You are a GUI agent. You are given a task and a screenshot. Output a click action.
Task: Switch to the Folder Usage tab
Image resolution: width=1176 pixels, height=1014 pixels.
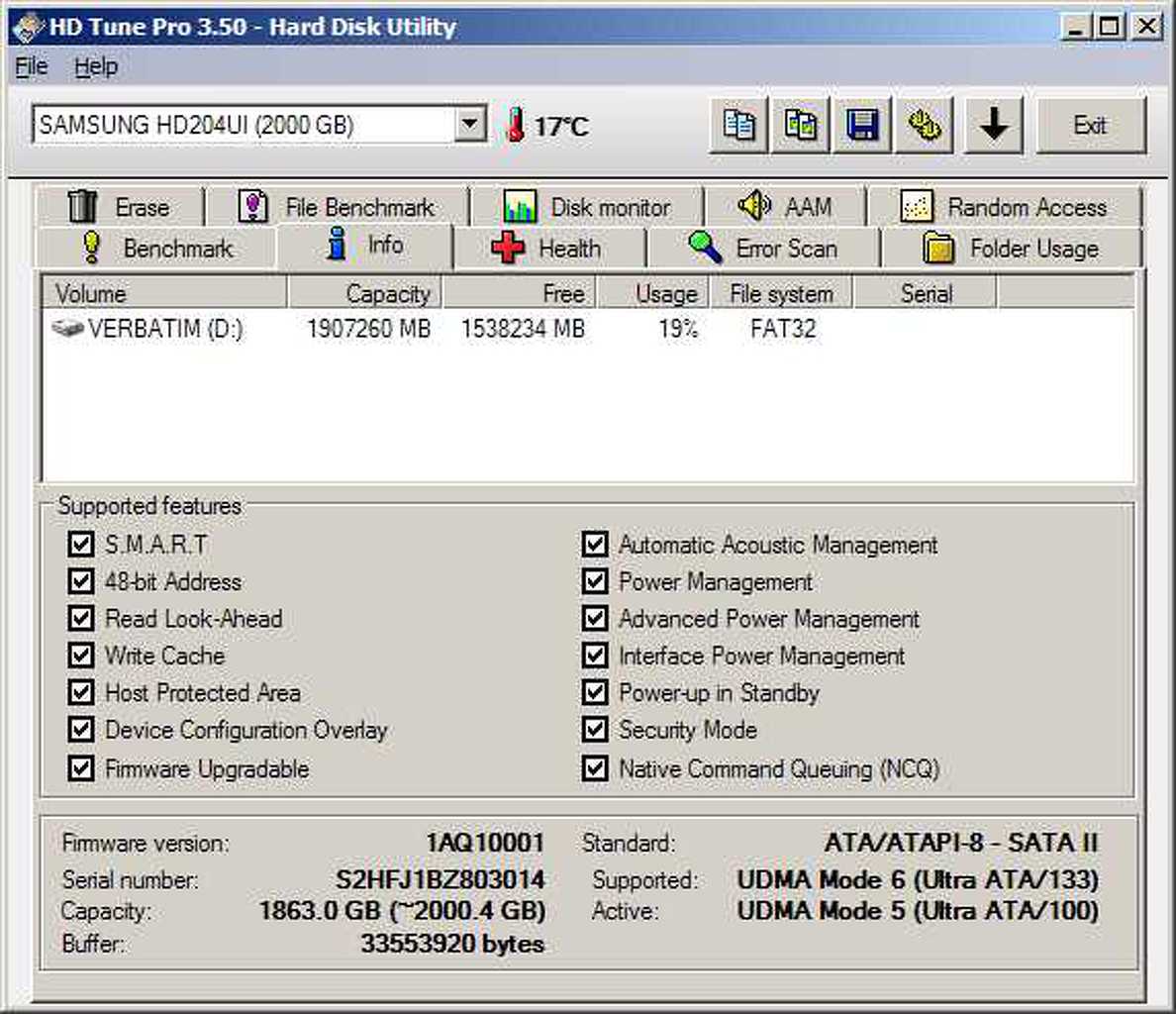(1011, 248)
